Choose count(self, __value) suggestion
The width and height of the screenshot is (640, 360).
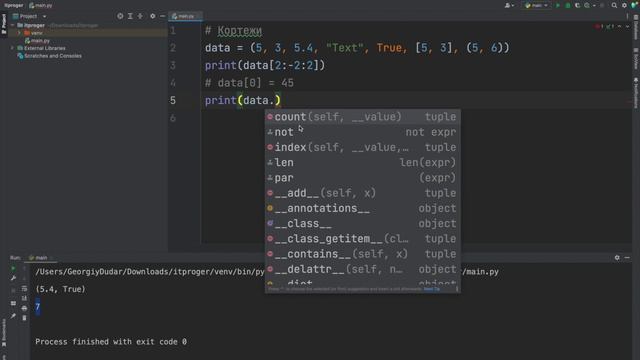click(362, 117)
